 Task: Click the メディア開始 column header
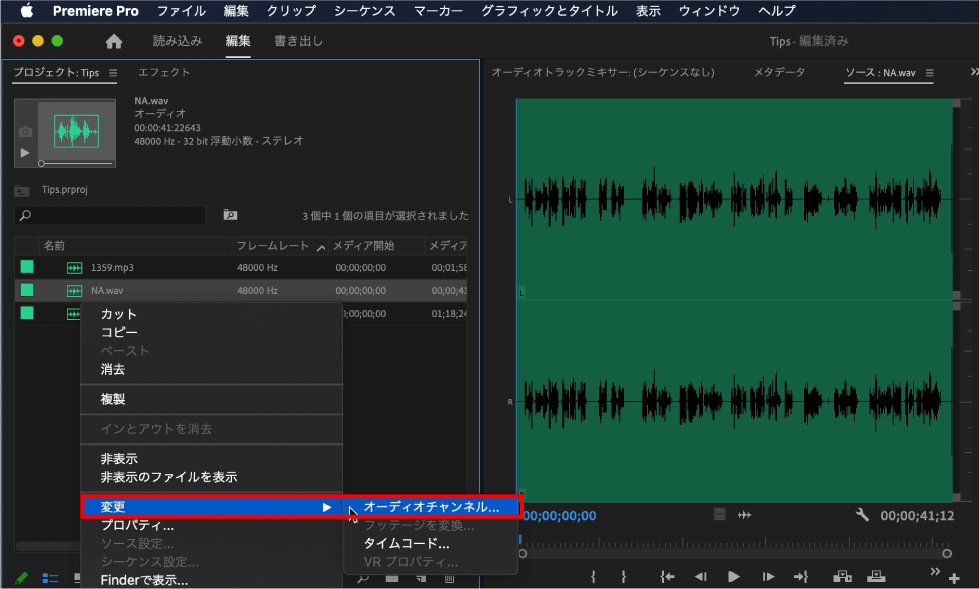363,246
